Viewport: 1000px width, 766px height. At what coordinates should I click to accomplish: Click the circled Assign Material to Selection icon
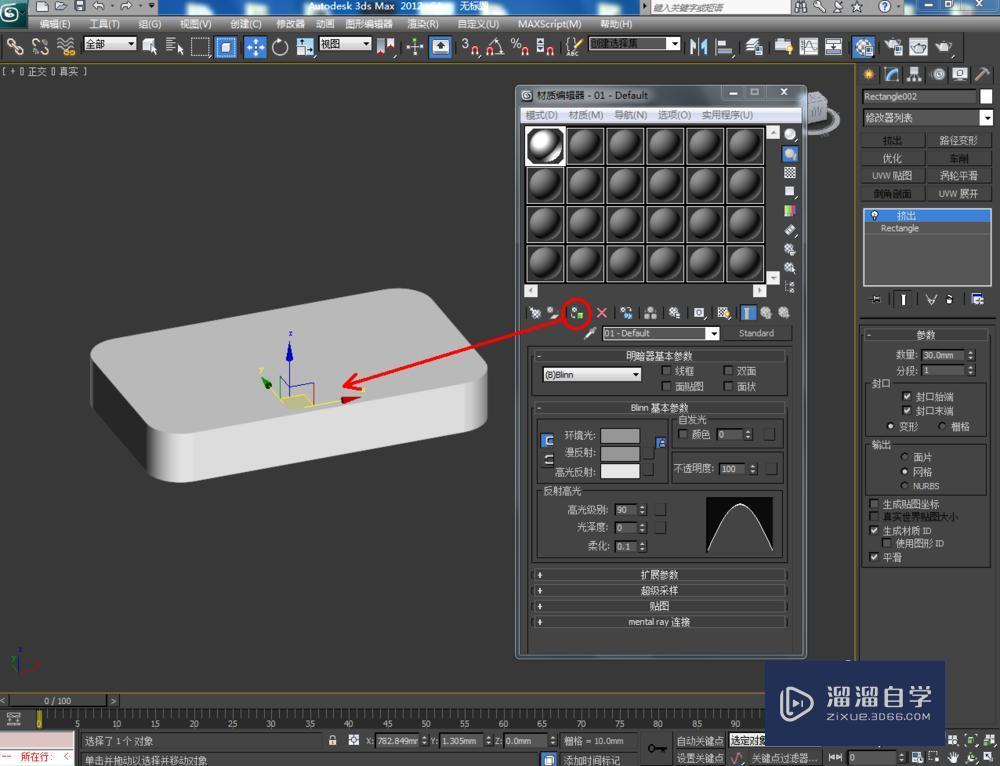(x=575, y=313)
